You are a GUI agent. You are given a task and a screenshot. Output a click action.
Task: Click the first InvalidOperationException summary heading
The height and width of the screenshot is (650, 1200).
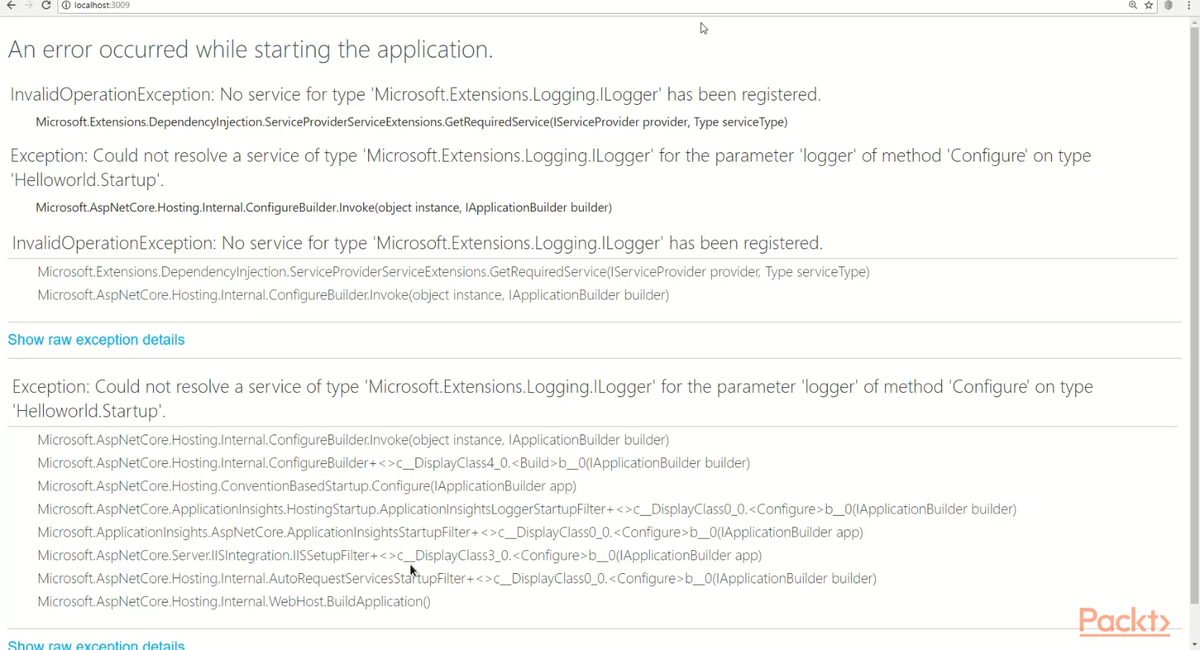click(x=415, y=95)
